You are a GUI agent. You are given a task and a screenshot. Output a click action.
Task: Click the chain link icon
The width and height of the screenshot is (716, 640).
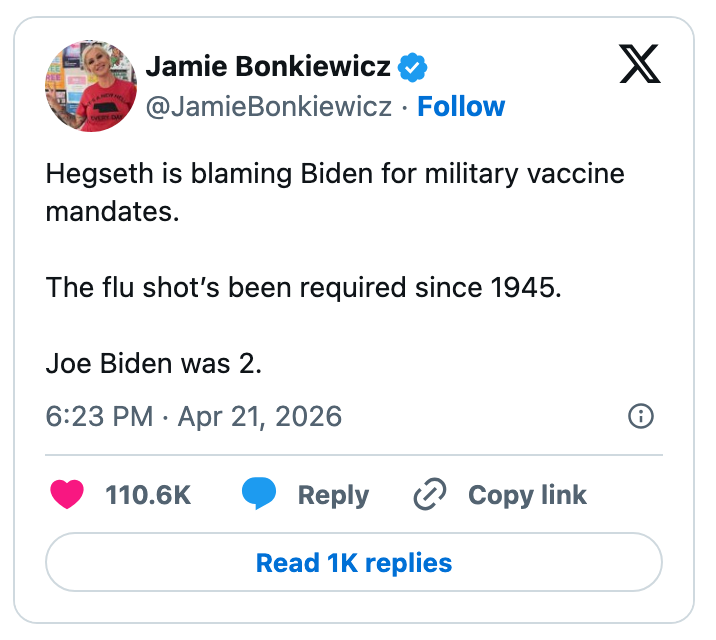(x=430, y=494)
